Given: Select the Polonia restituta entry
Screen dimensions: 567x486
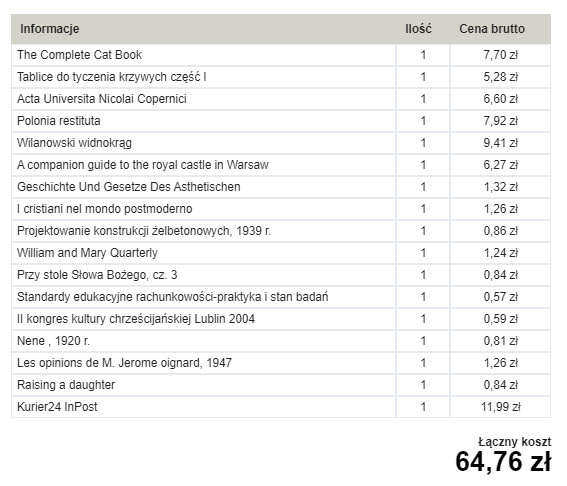Looking at the screenshot, I should point(281,121).
